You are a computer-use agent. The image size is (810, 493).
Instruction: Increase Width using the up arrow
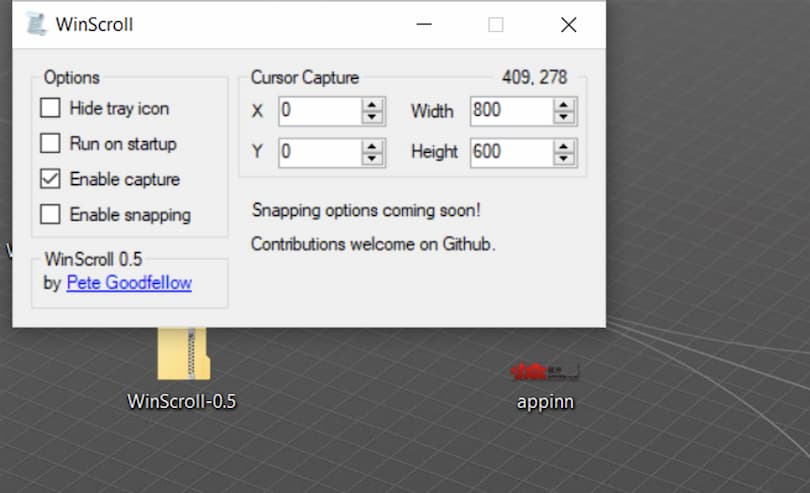tap(565, 105)
